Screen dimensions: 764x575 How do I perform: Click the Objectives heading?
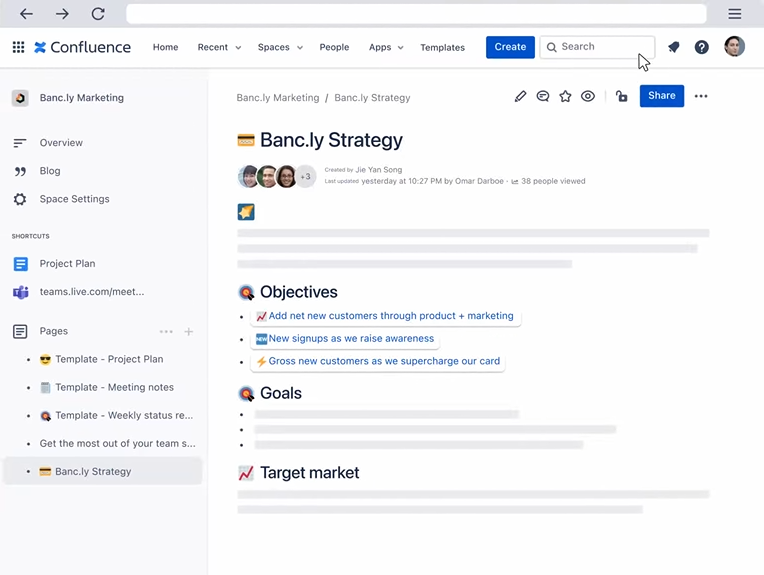click(299, 292)
